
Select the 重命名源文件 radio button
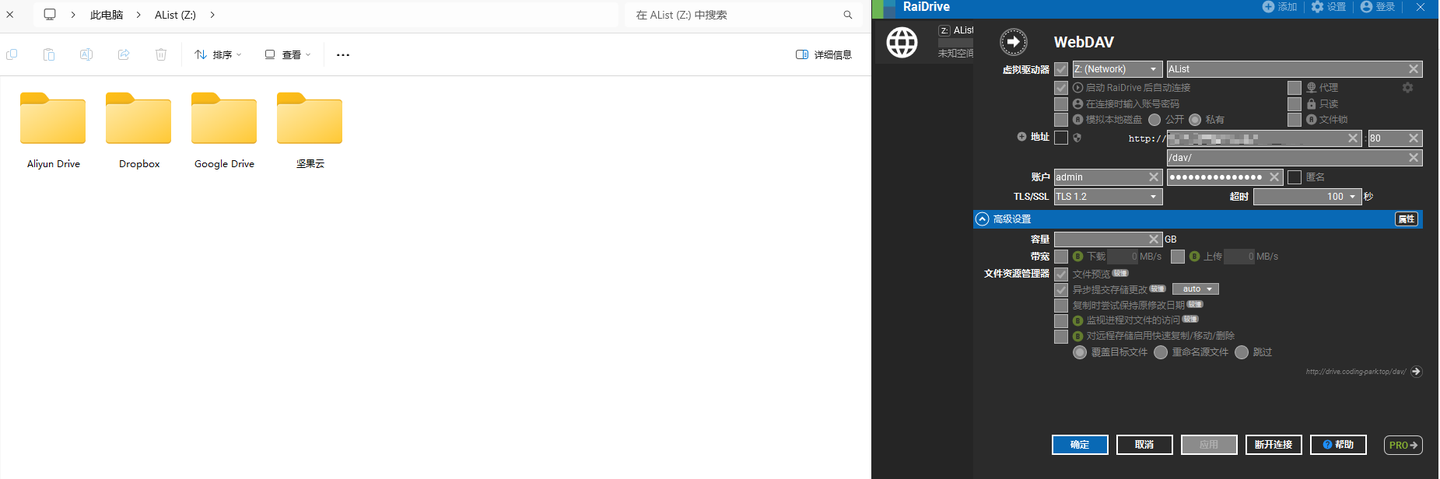1161,352
